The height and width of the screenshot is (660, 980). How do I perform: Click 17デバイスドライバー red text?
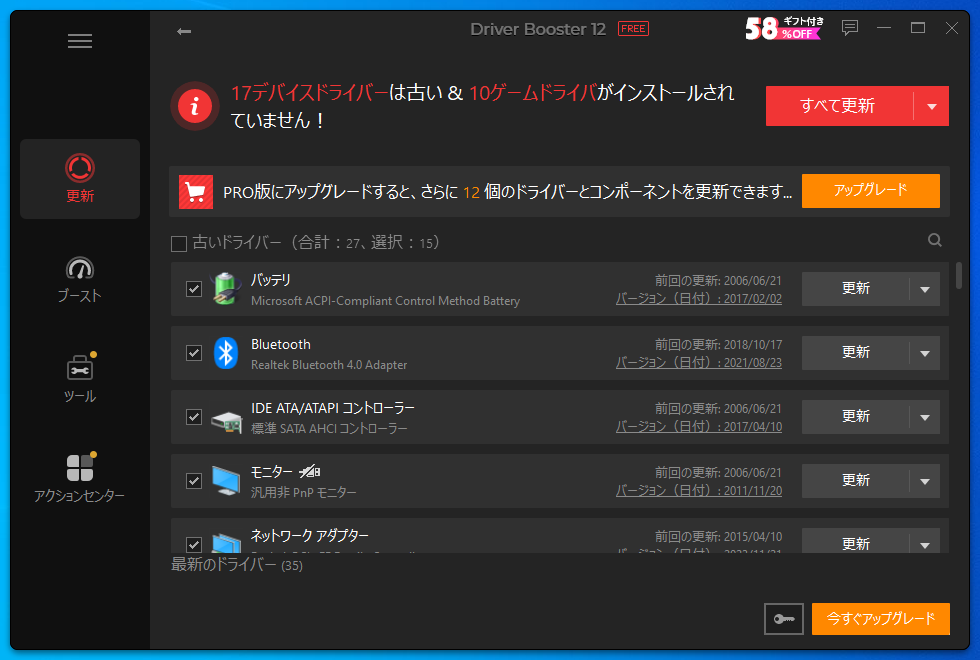tap(309, 93)
